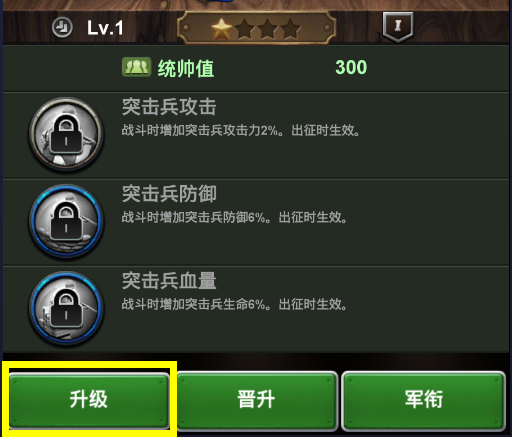Select the 突击兵攻击 skill title
Screen dimensions: 512x437
click(169, 107)
